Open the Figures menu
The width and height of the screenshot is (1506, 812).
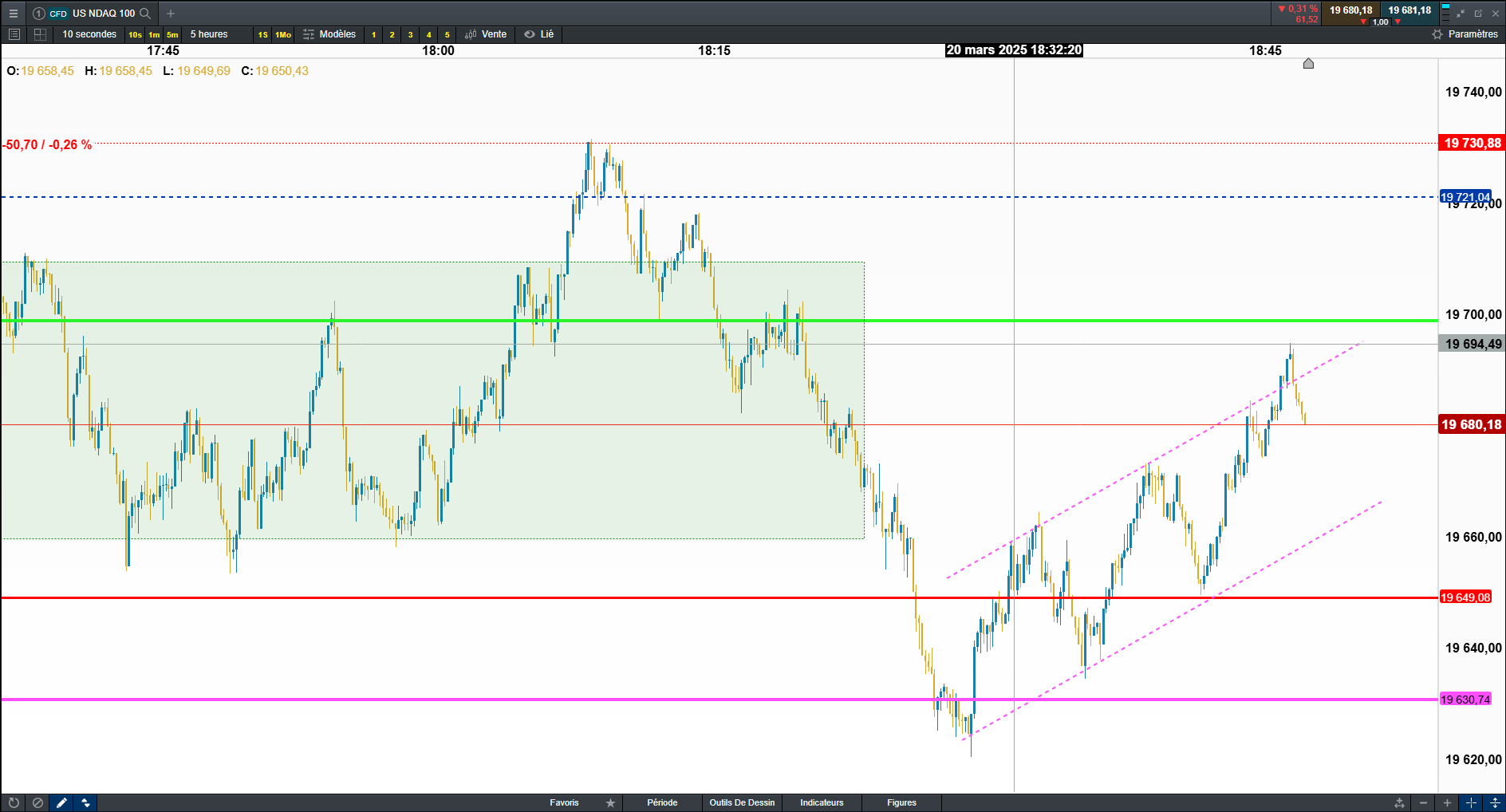point(901,802)
